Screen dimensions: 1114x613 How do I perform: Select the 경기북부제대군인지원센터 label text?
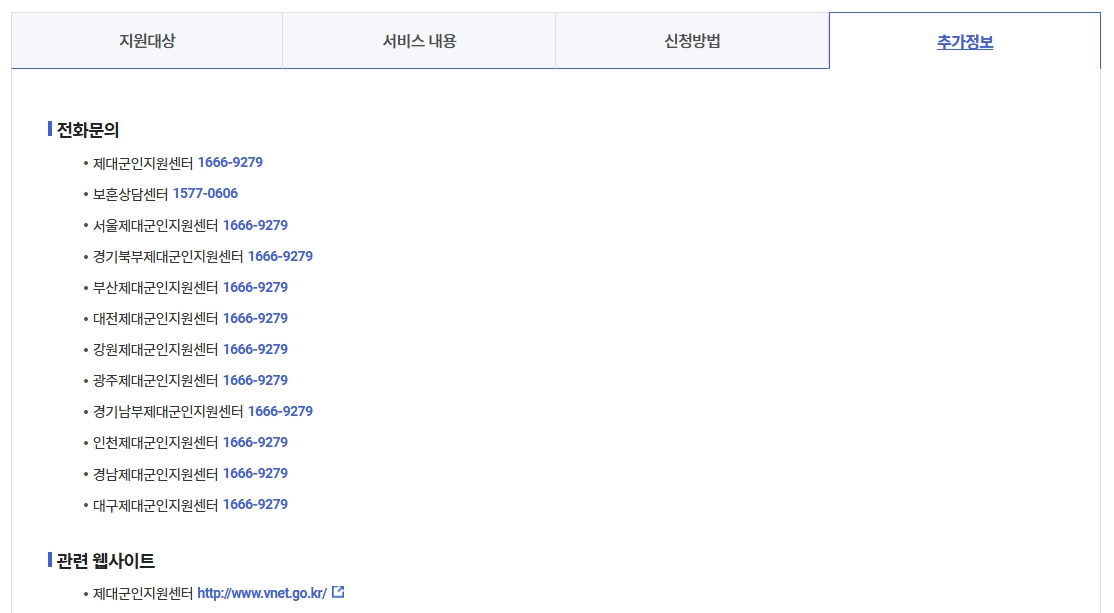[168, 256]
